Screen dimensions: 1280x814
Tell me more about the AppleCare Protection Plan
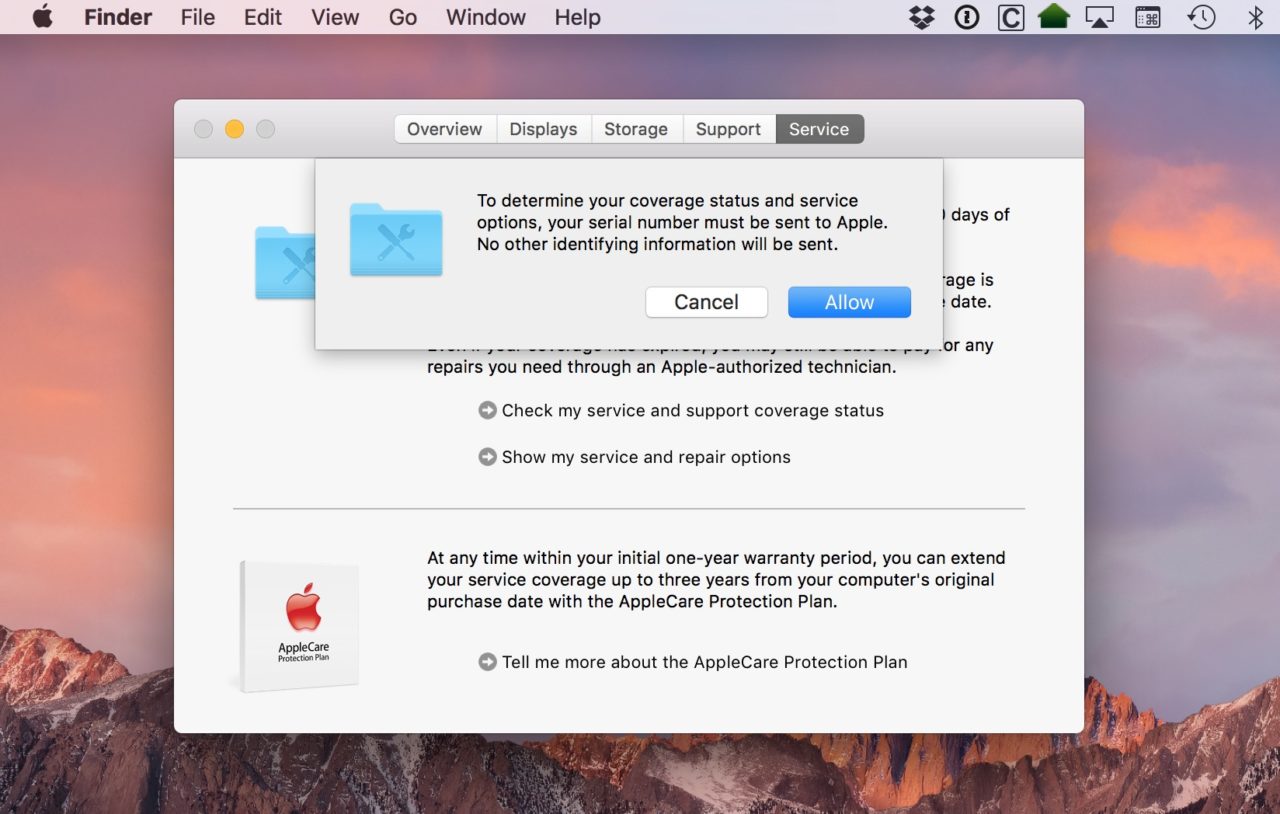pos(705,662)
